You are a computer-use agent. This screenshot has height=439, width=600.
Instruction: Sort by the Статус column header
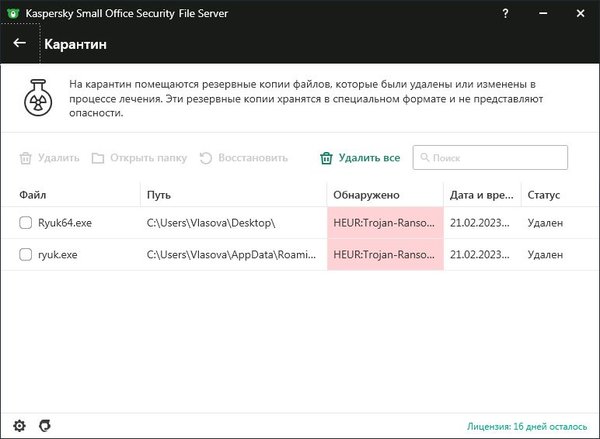[543, 194]
